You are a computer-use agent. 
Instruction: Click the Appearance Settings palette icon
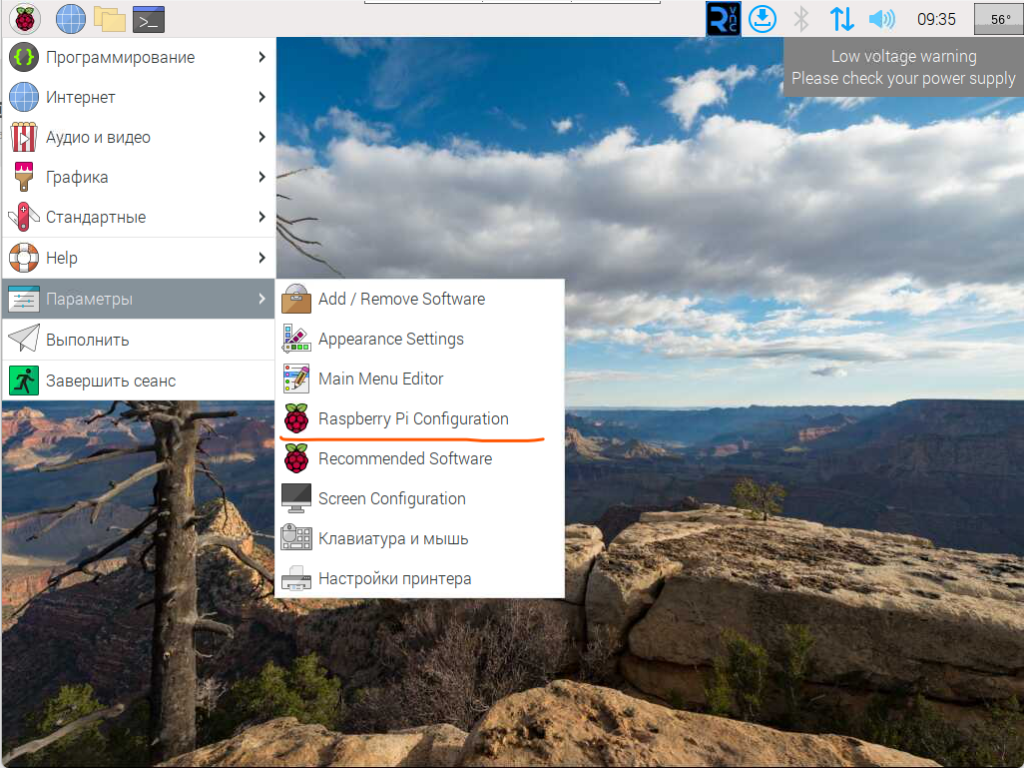pyautogui.click(x=296, y=338)
